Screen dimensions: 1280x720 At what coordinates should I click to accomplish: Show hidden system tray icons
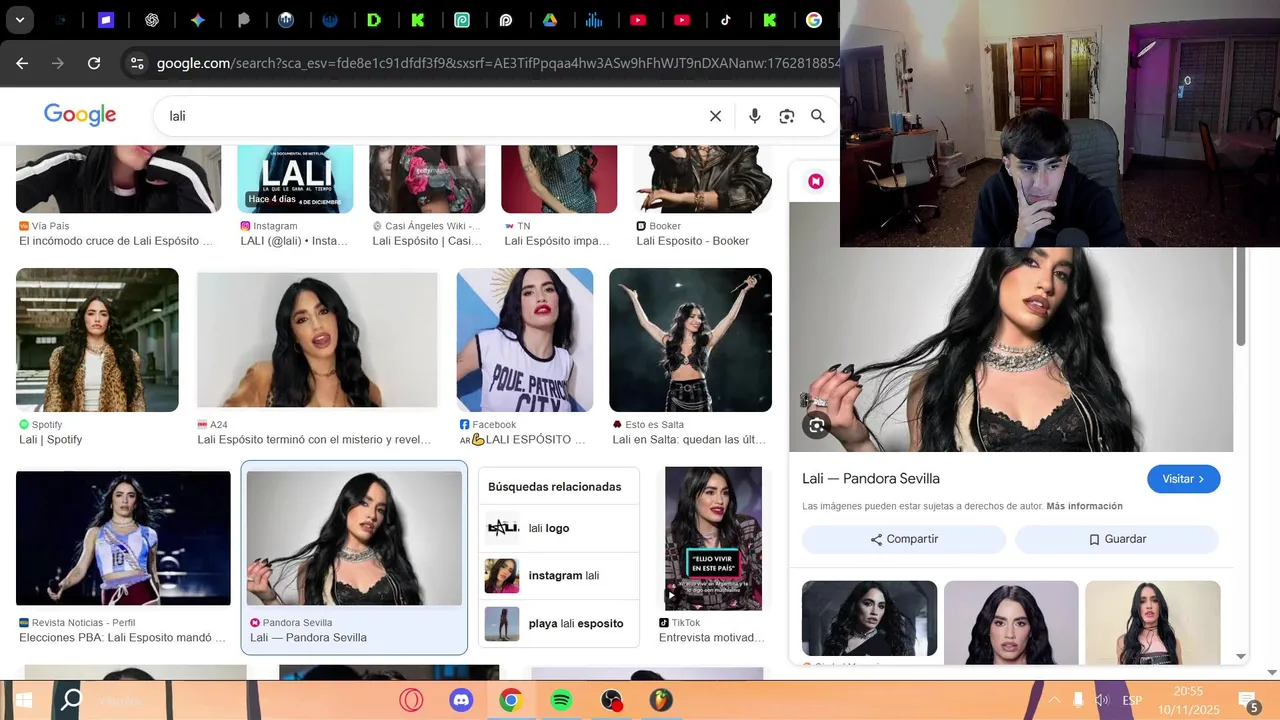[x=1054, y=700]
